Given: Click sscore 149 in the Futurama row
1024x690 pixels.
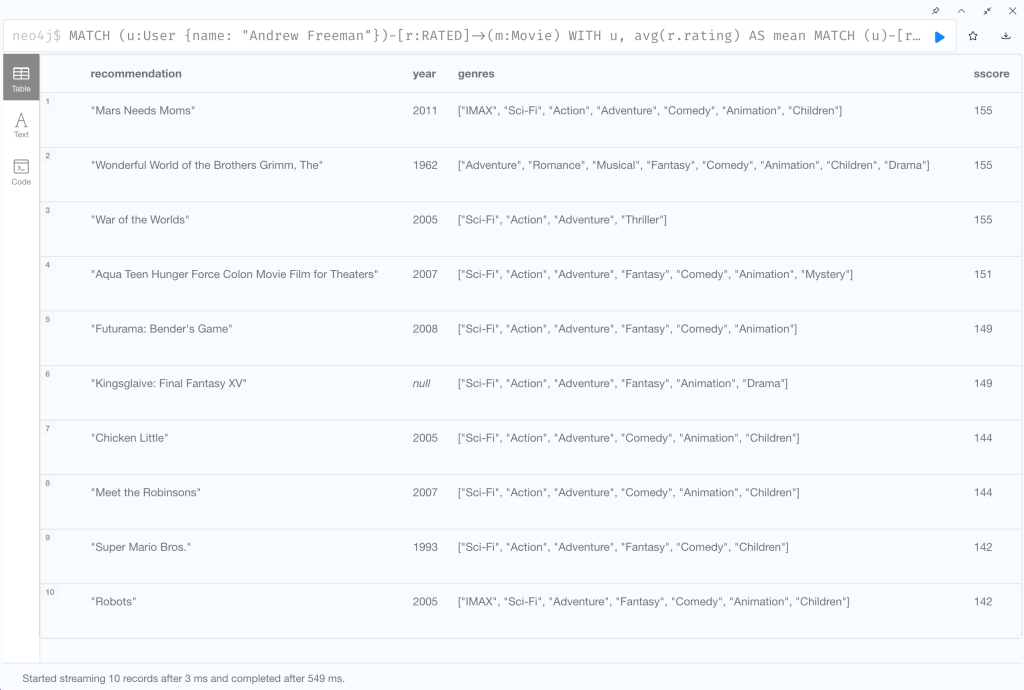Looking at the screenshot, I should click(x=983, y=329).
